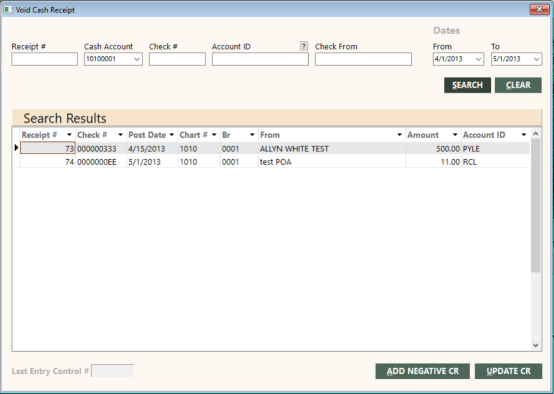554x394 pixels.
Task: Click amount 500.00 cell
Action: coord(434,149)
